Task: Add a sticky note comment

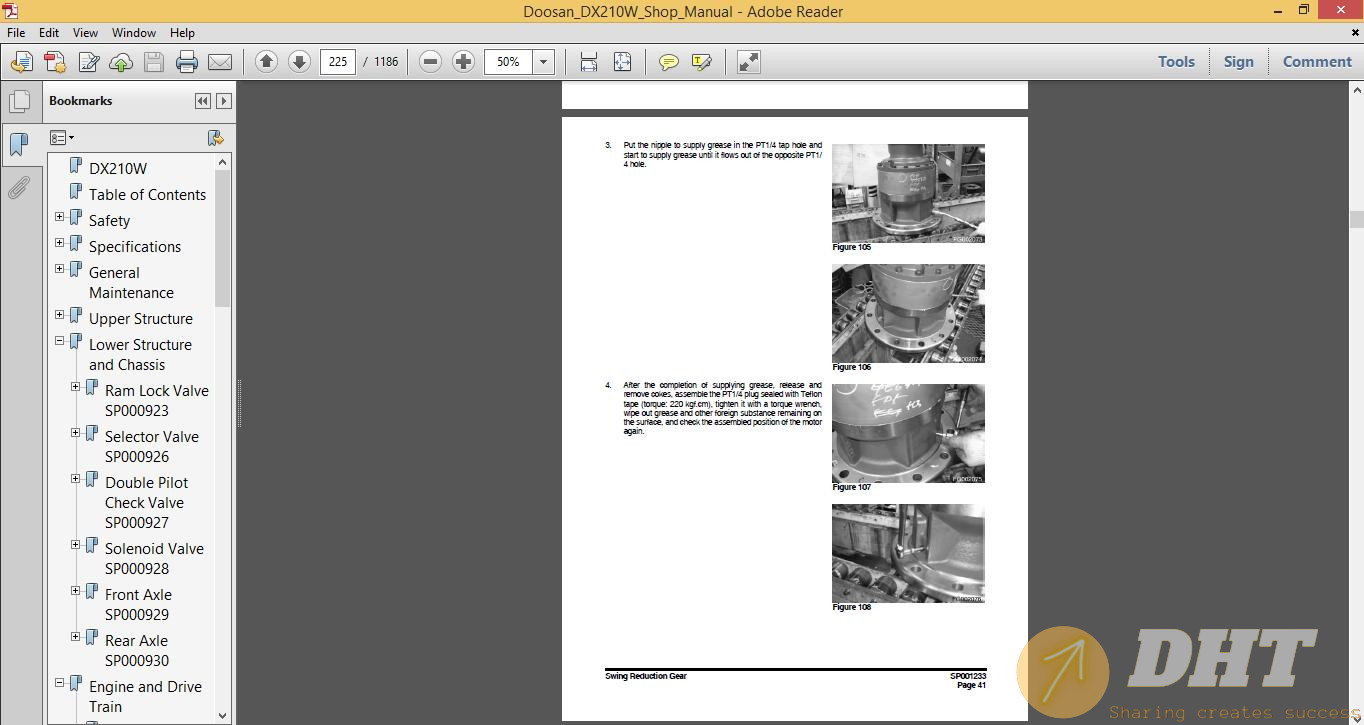Action: point(668,62)
